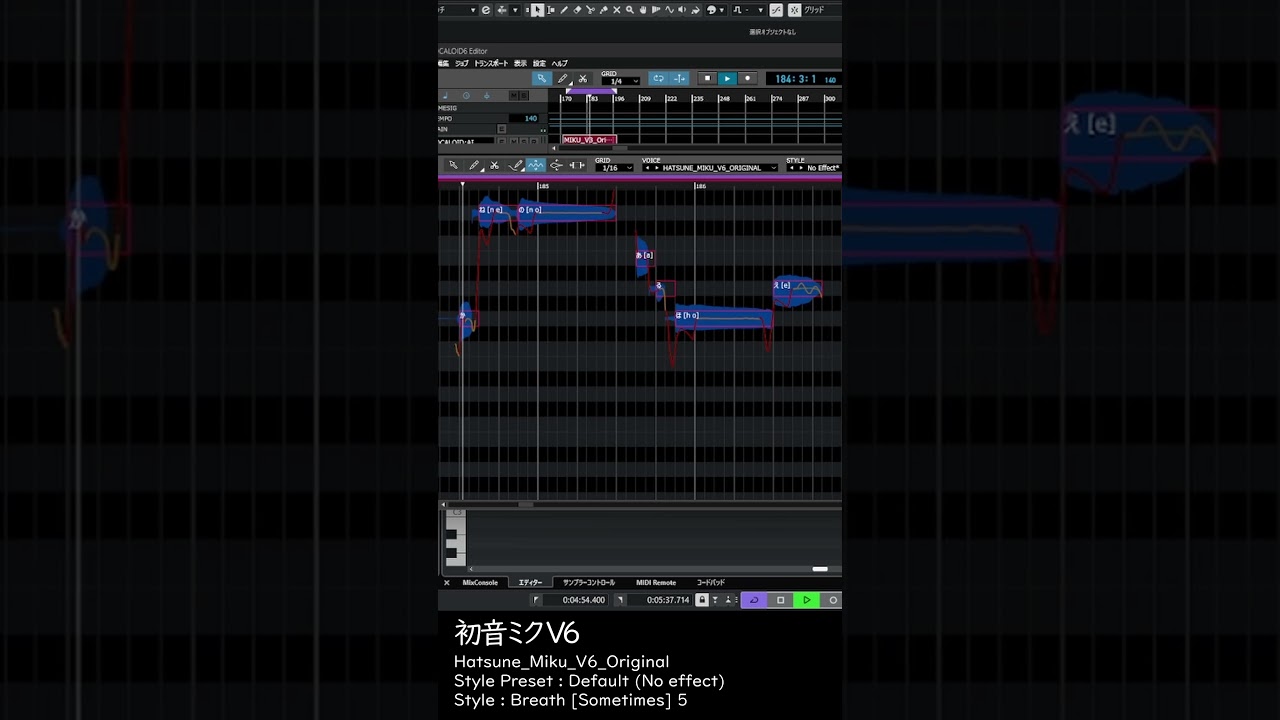
Task: Select the piano roll note split tool
Action: [577, 165]
